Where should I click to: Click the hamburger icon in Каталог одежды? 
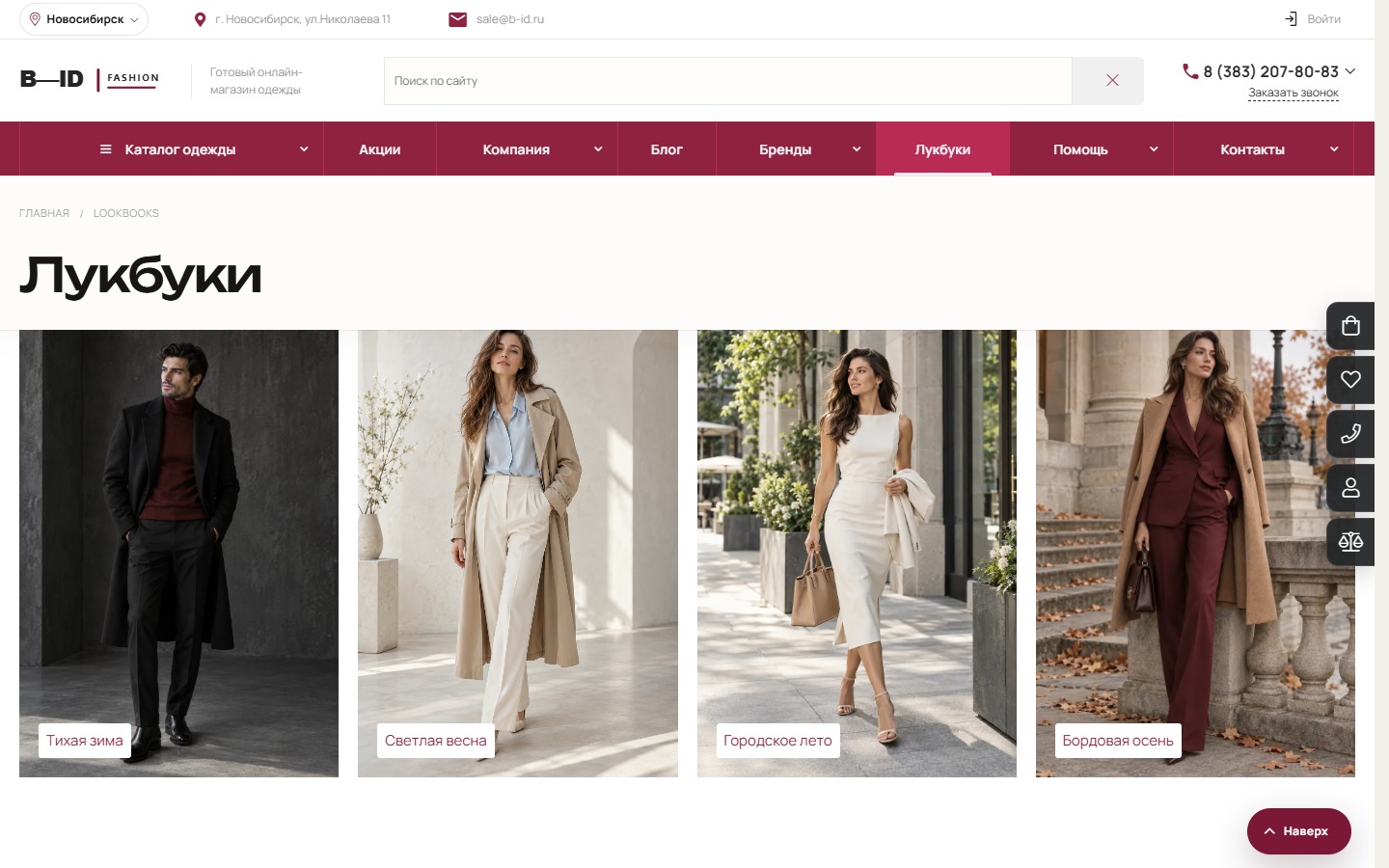point(106,149)
